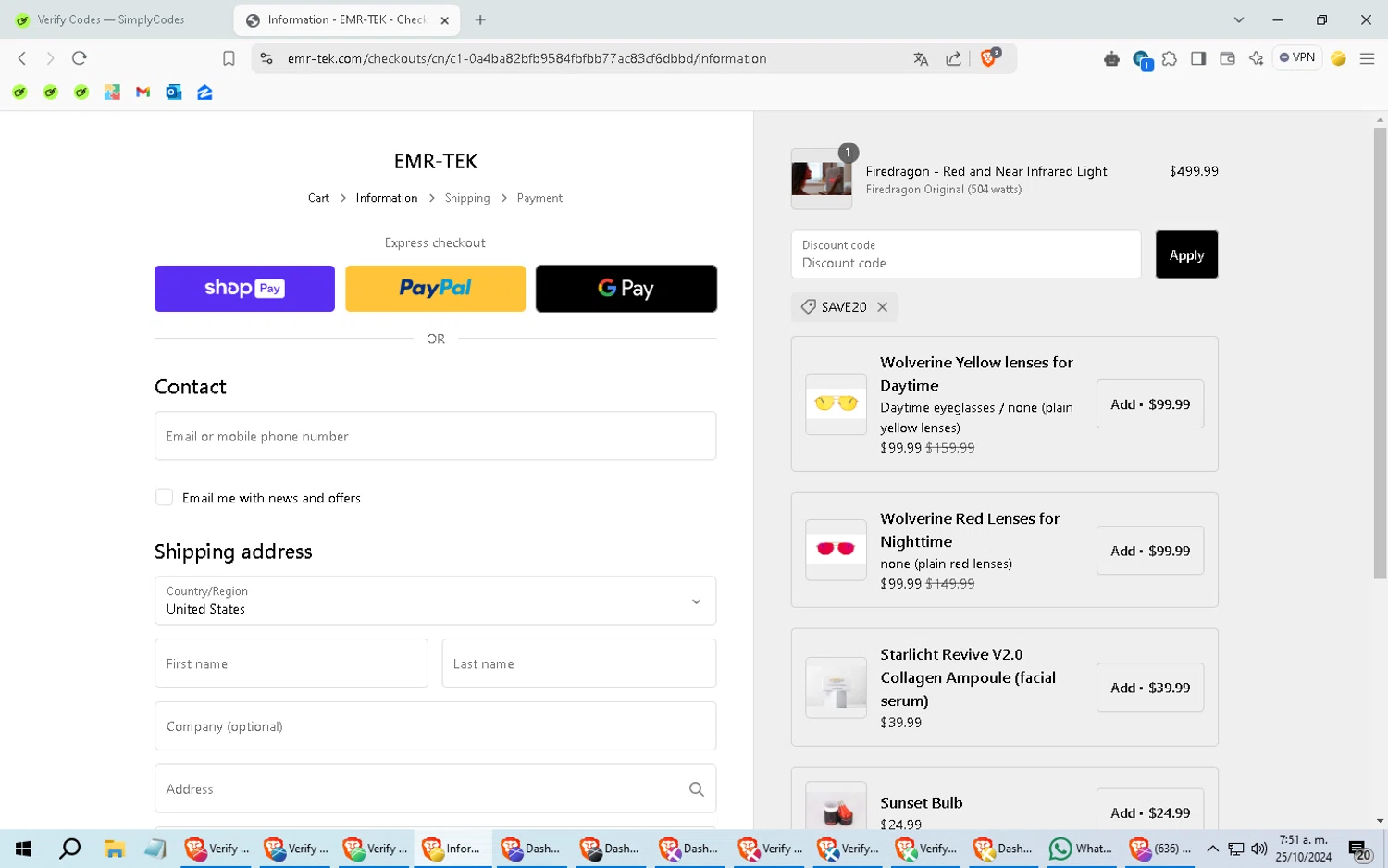Click the Wolverine Yellow lenses thumbnail
The image size is (1388, 868).
tap(836, 403)
